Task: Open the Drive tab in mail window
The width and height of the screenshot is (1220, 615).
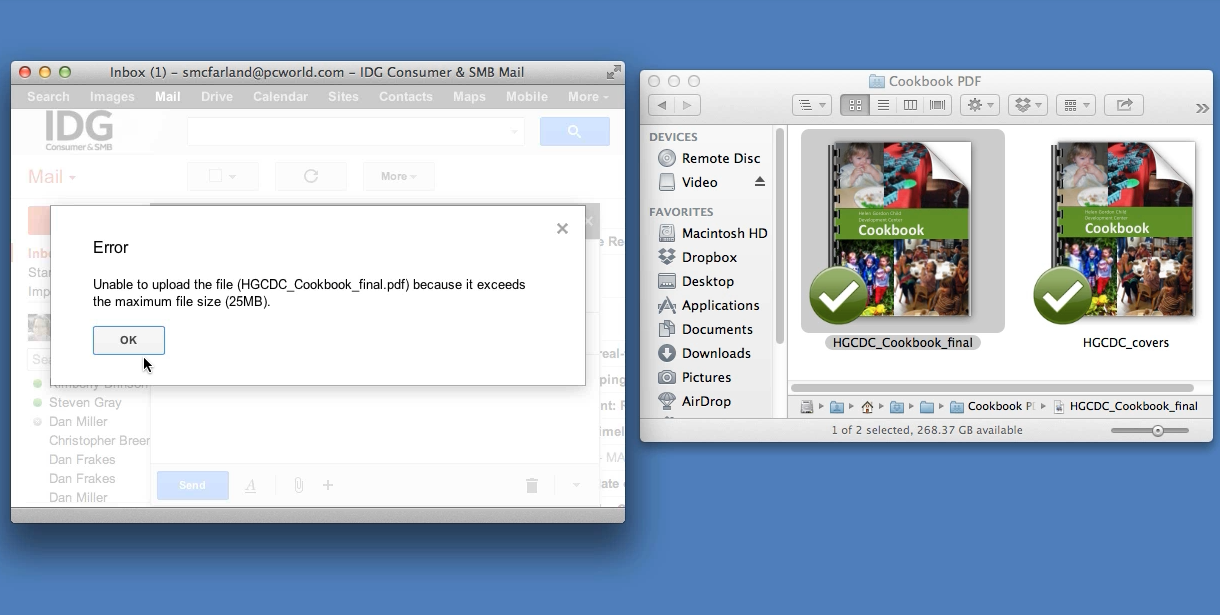Action: (x=217, y=97)
